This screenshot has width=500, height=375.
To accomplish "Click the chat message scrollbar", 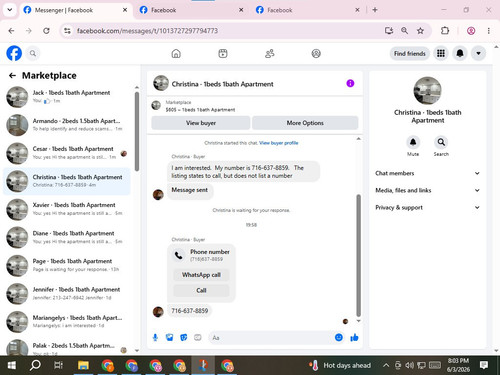I will pos(359,255).
